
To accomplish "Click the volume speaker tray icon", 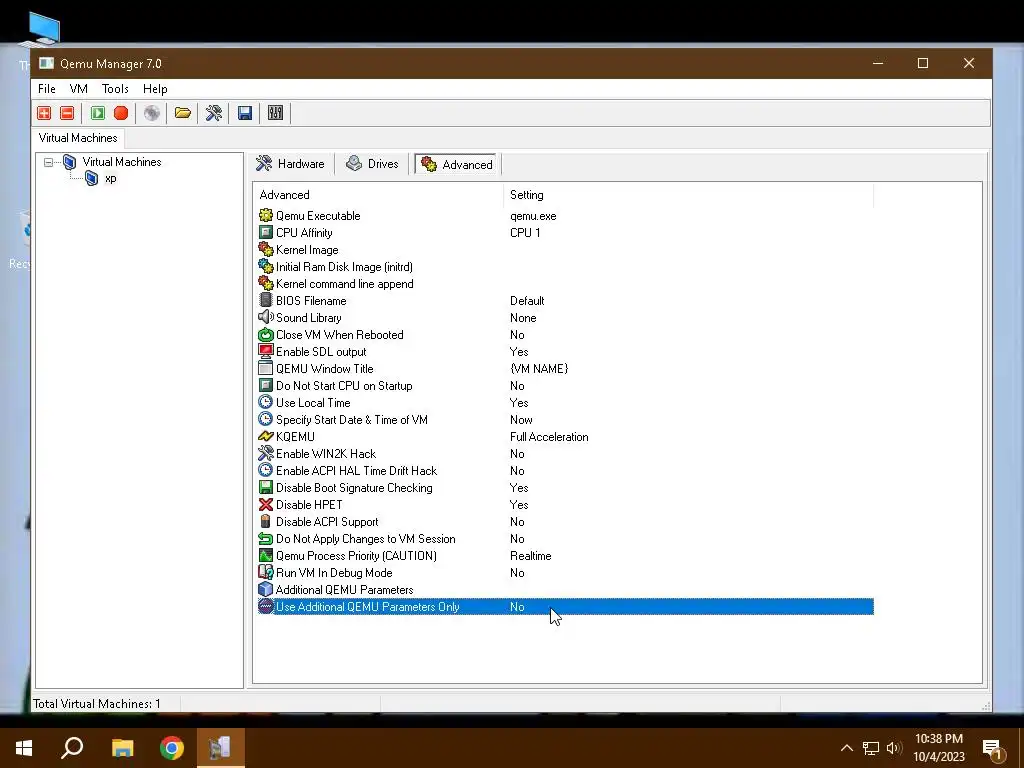I will click(893, 748).
